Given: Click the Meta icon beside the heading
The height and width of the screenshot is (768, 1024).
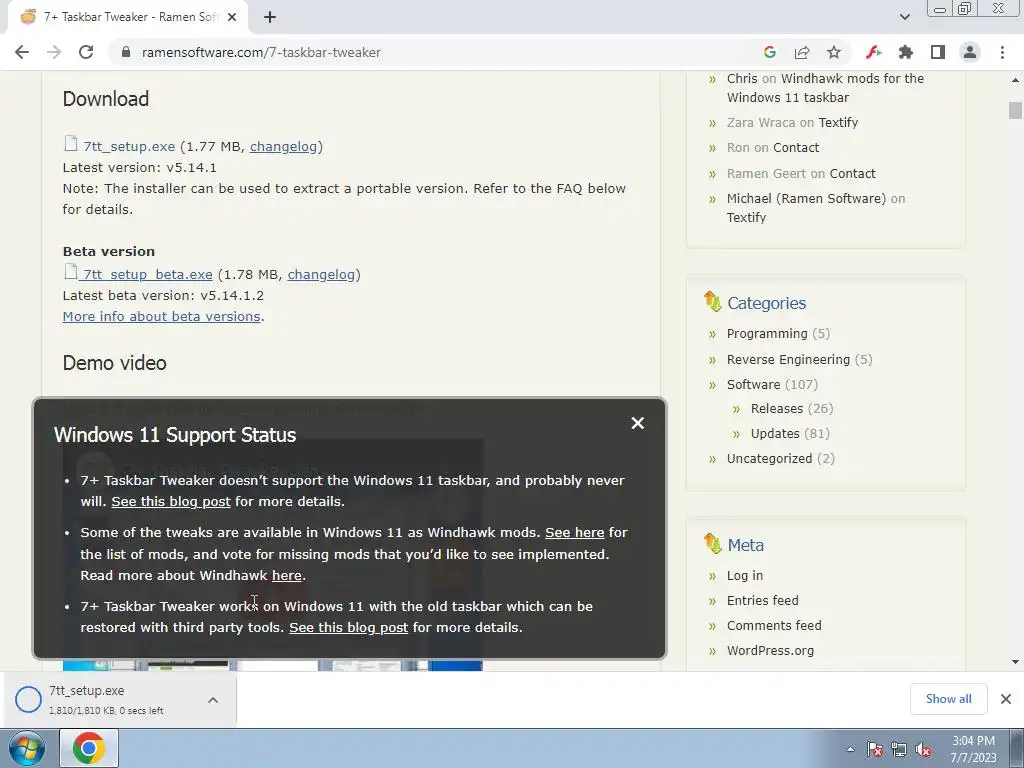Looking at the screenshot, I should (712, 543).
